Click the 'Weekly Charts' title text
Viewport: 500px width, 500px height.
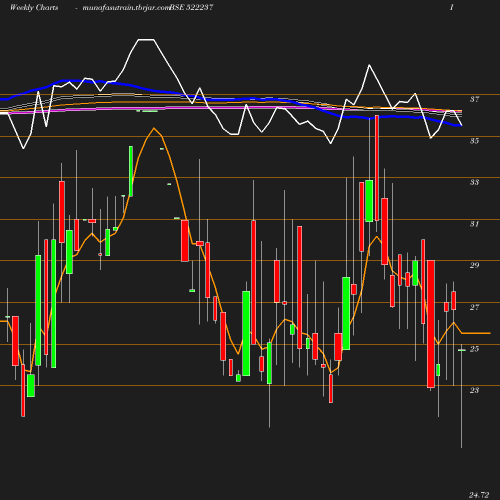[34, 7]
